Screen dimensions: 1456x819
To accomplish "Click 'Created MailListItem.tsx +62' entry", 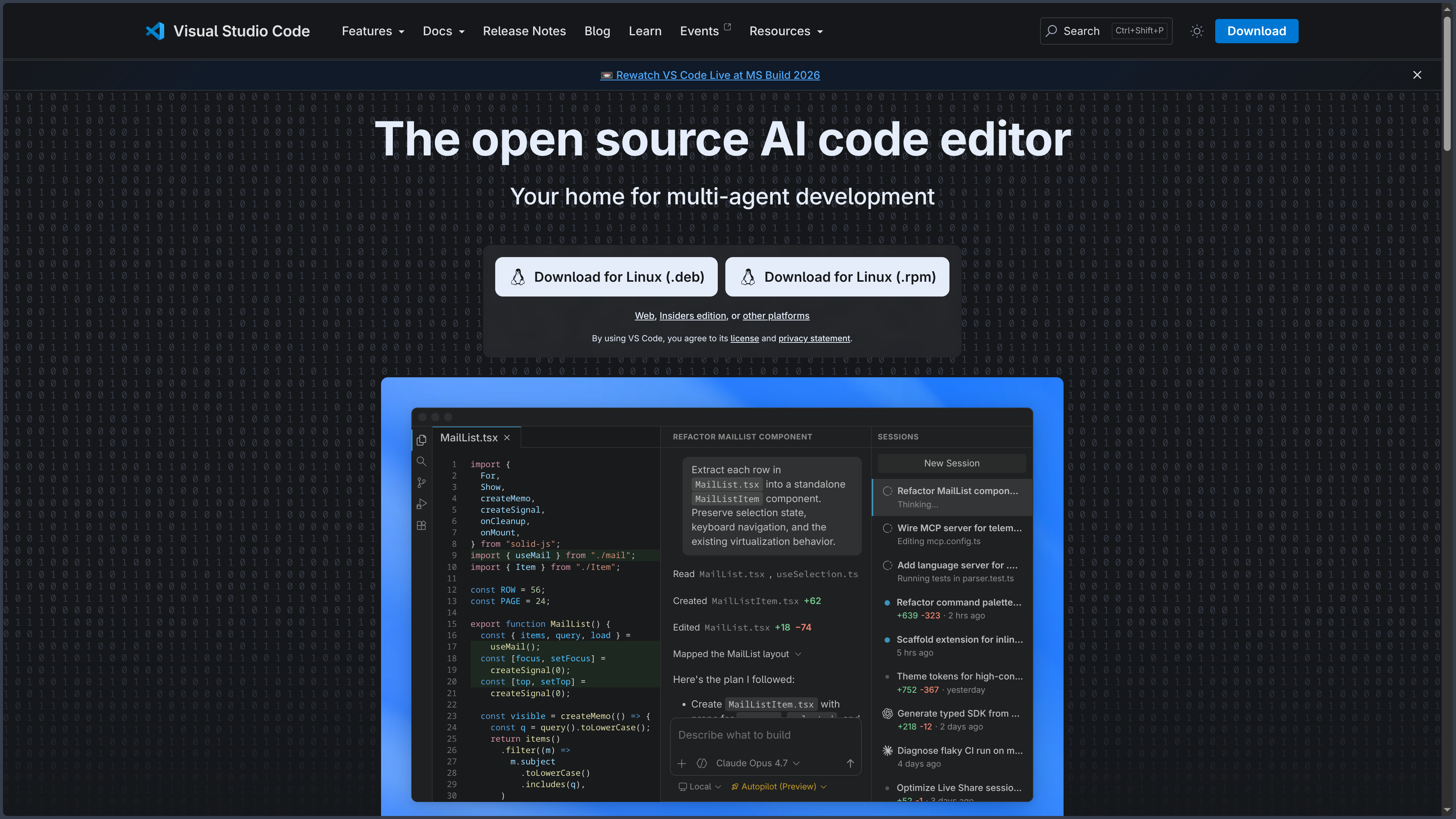I will [x=747, y=601].
